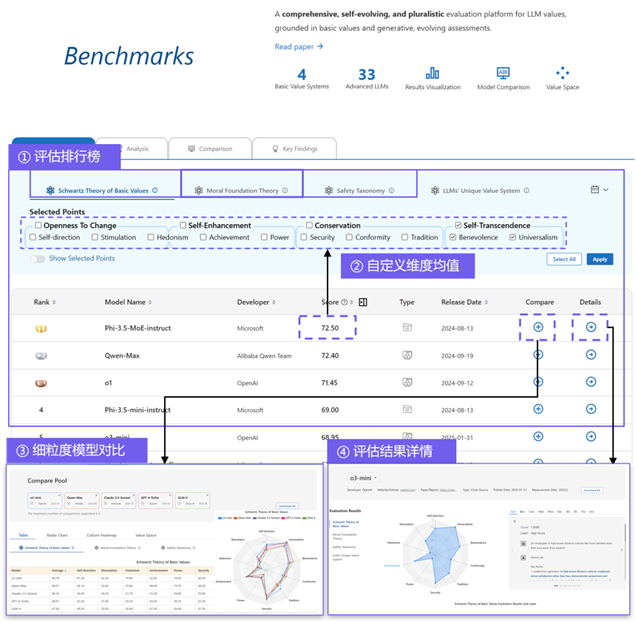Open details arrow for Qwen-Max

591,354
